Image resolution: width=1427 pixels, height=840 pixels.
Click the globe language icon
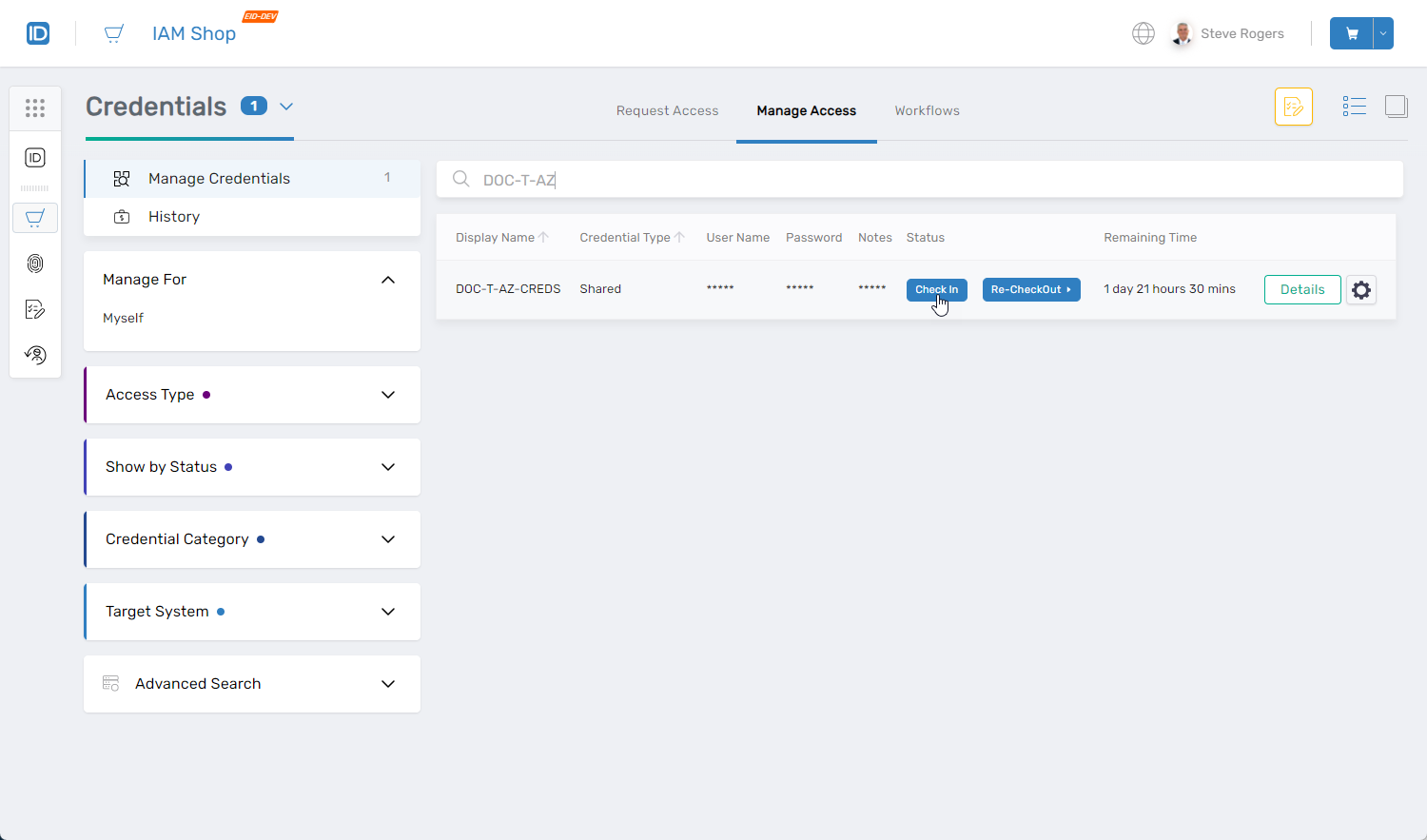pos(1143,33)
